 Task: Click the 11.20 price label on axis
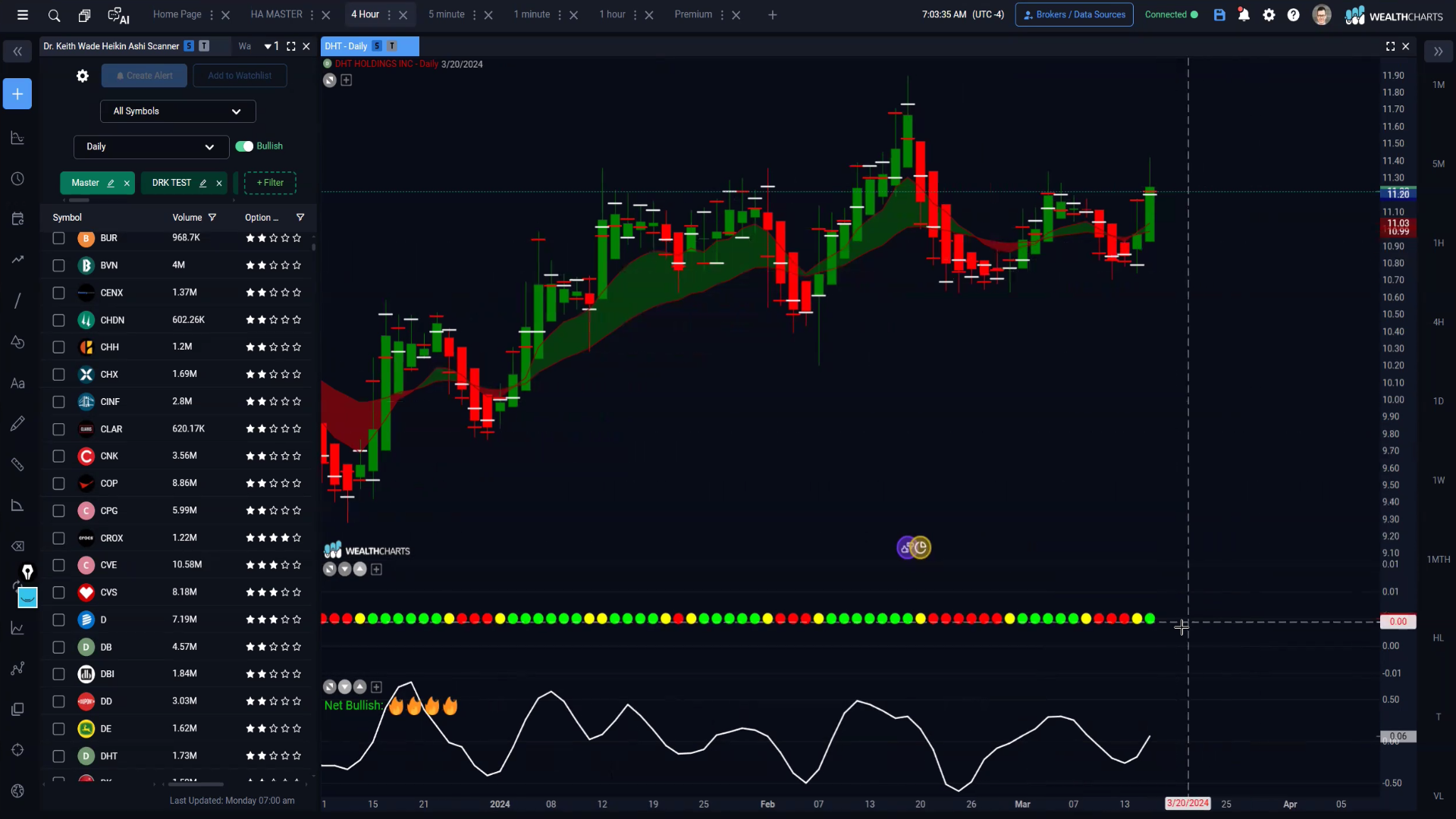(x=1398, y=195)
